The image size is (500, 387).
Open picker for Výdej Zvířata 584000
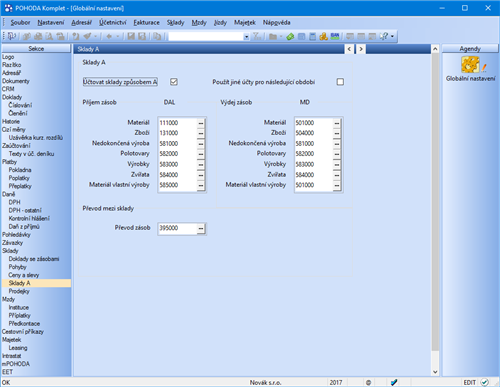click(x=337, y=175)
